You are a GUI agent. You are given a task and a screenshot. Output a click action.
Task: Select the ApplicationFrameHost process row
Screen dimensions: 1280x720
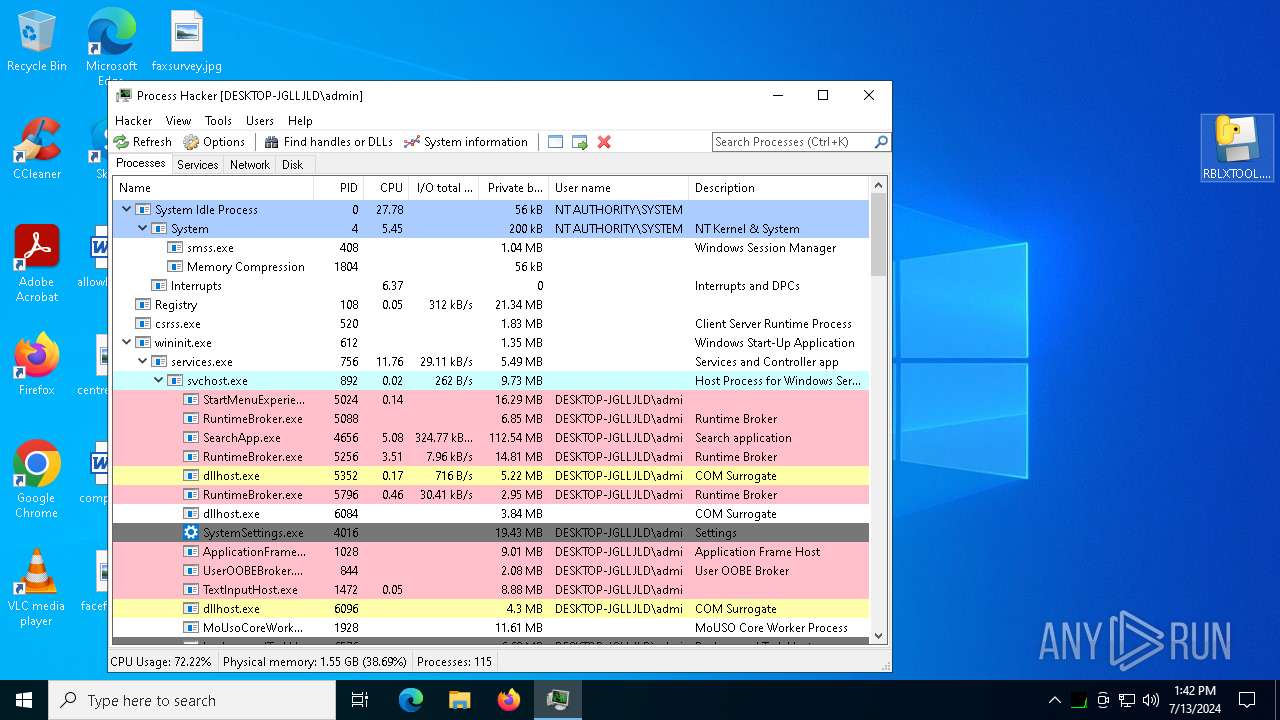(491, 552)
